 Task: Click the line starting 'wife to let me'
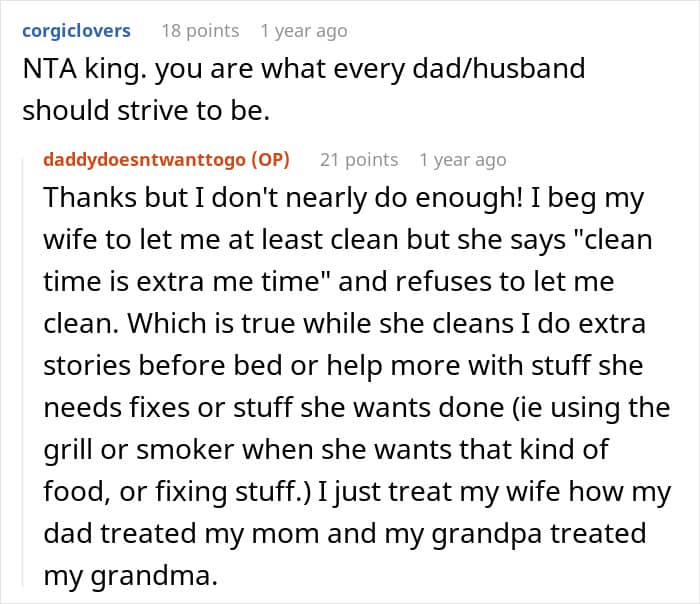click(x=348, y=240)
